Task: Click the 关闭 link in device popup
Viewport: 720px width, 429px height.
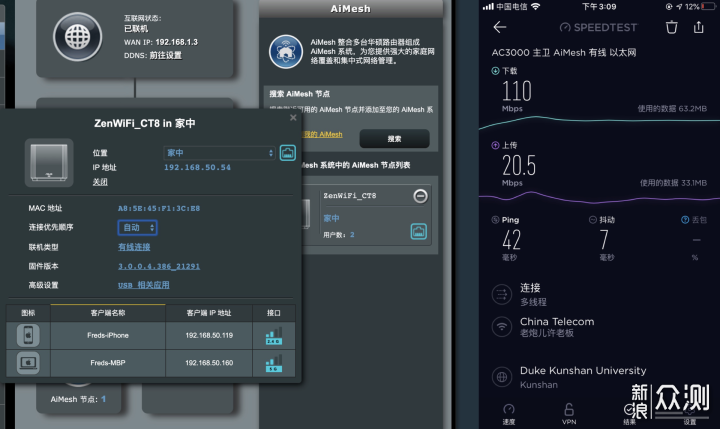Action: point(100,182)
